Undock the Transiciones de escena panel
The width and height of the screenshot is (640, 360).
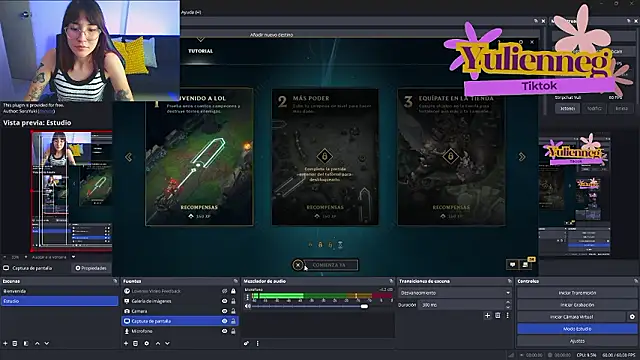pos(509,281)
